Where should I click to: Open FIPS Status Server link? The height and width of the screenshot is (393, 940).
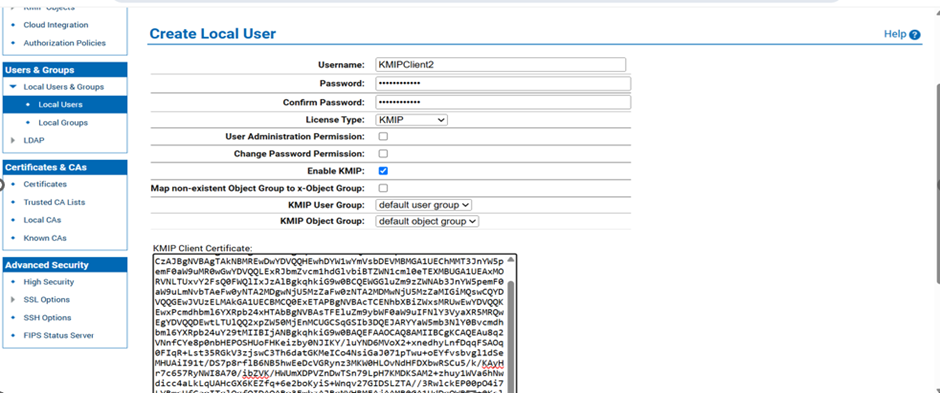pos(59,335)
